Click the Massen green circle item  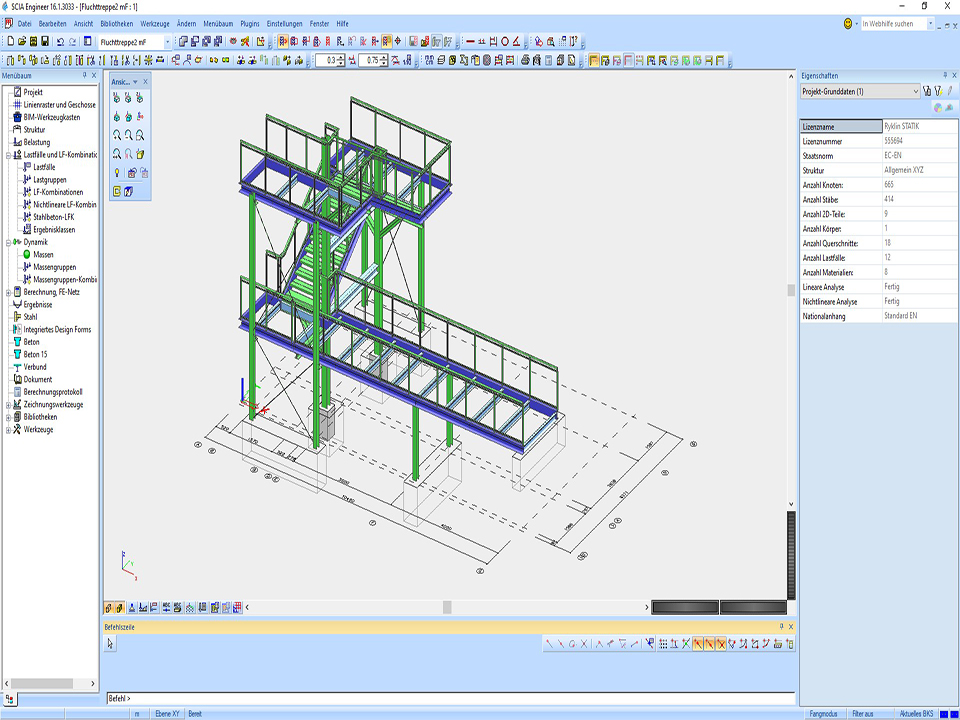pos(43,255)
